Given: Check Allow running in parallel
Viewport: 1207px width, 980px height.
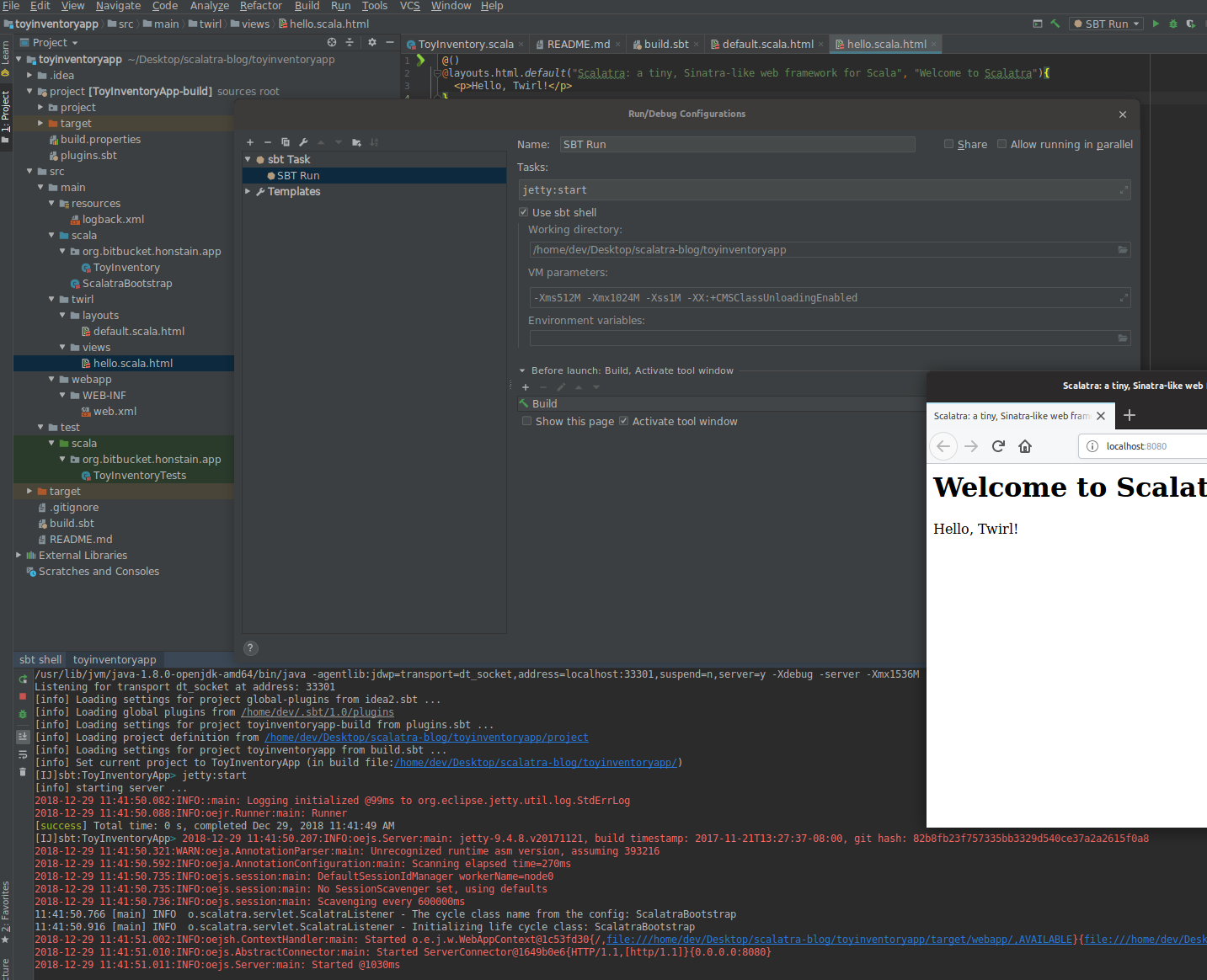Looking at the screenshot, I should (x=1001, y=144).
